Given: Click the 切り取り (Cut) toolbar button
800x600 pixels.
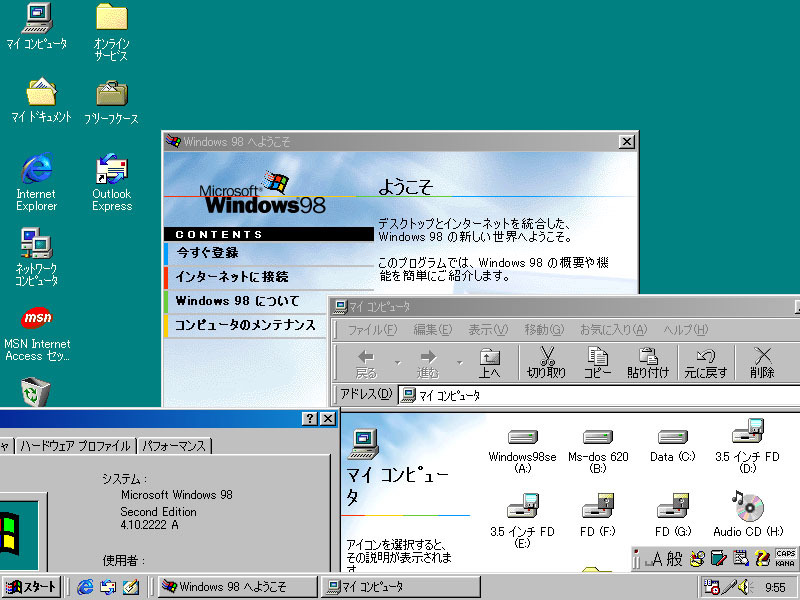Looking at the screenshot, I should coord(546,362).
